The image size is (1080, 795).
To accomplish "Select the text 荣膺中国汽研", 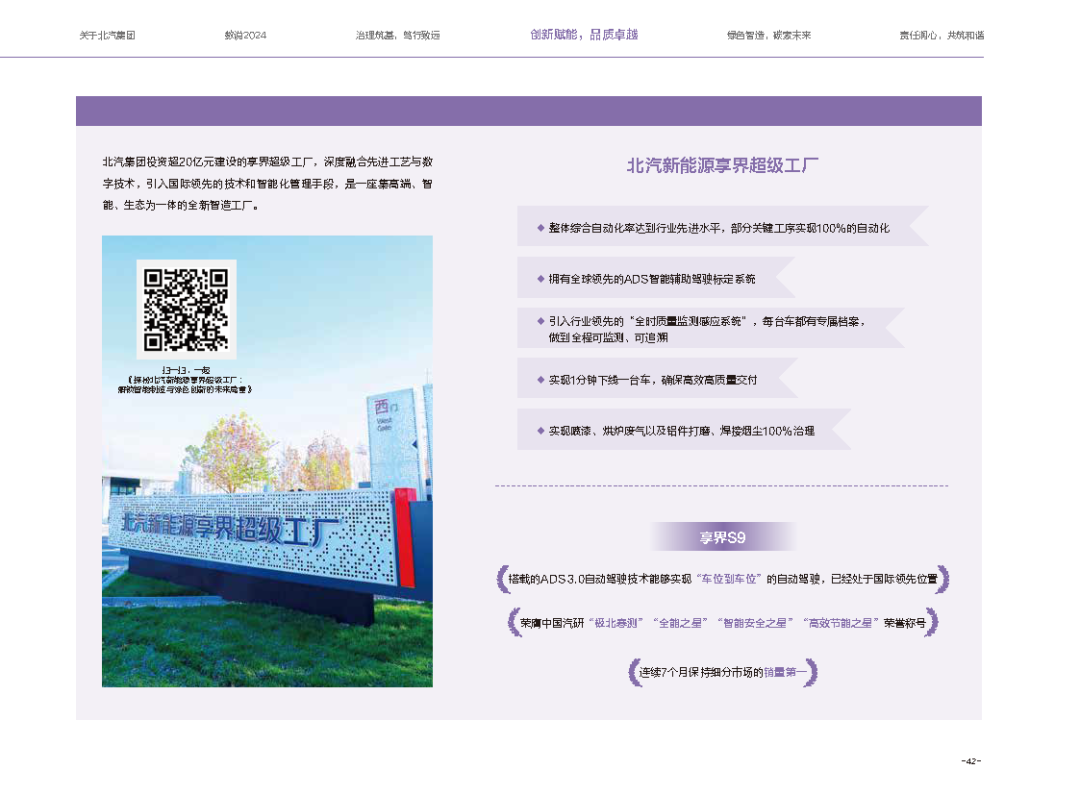I will (x=552, y=623).
